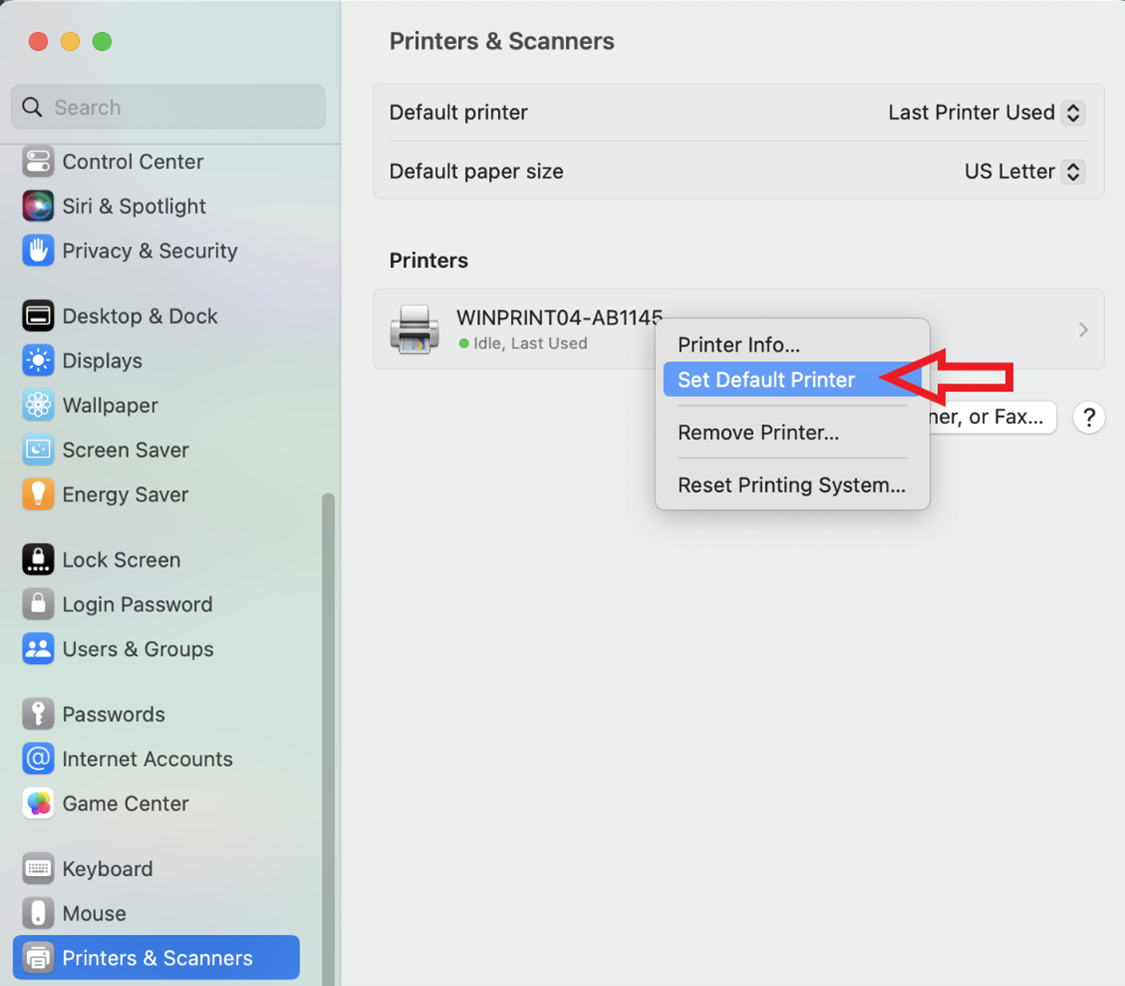Open the Energy Saver icon
Image resolution: width=1125 pixels, height=986 pixels.
click(37, 494)
